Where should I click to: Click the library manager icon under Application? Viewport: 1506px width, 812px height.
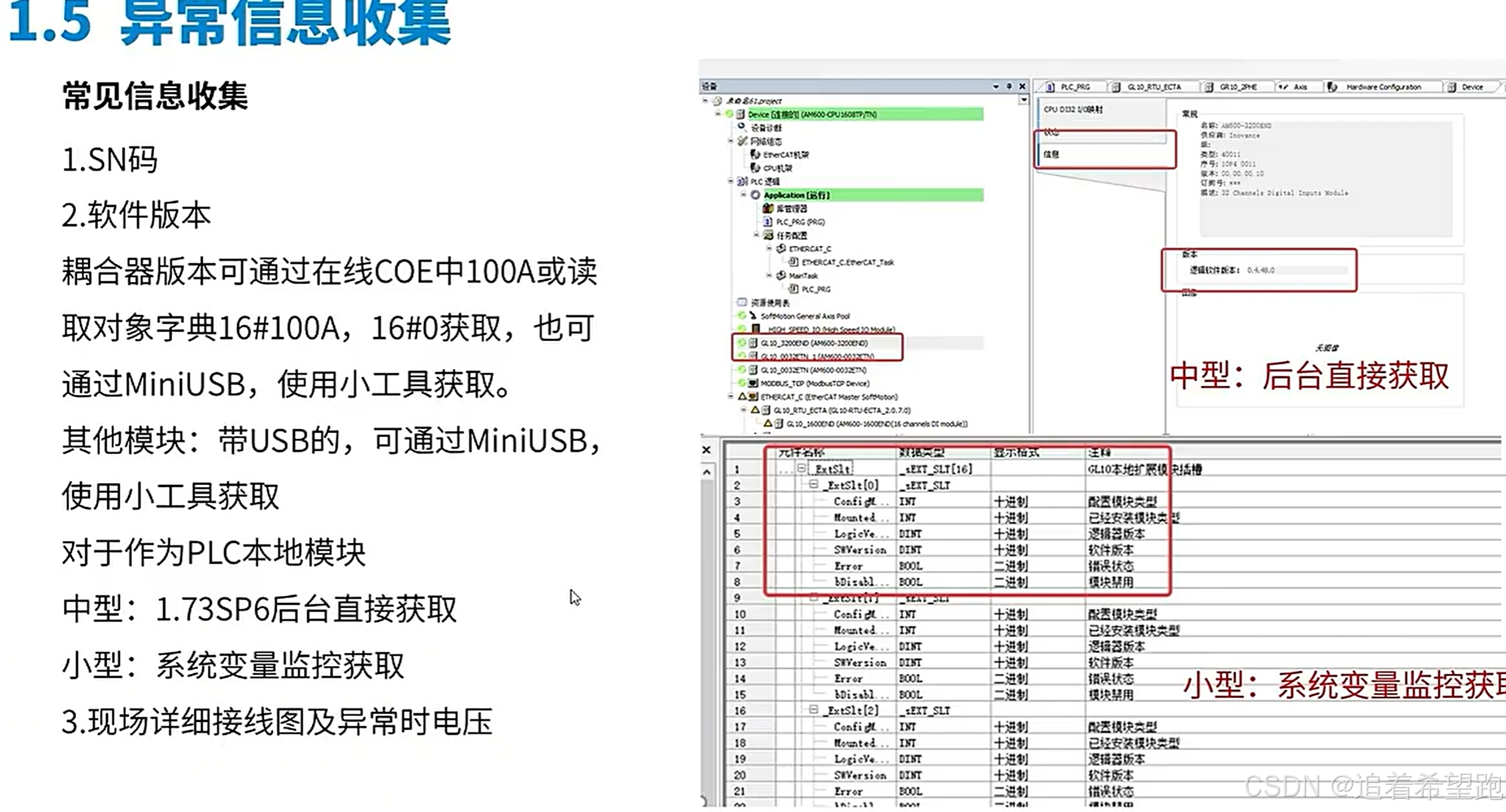pyautogui.click(x=768, y=208)
